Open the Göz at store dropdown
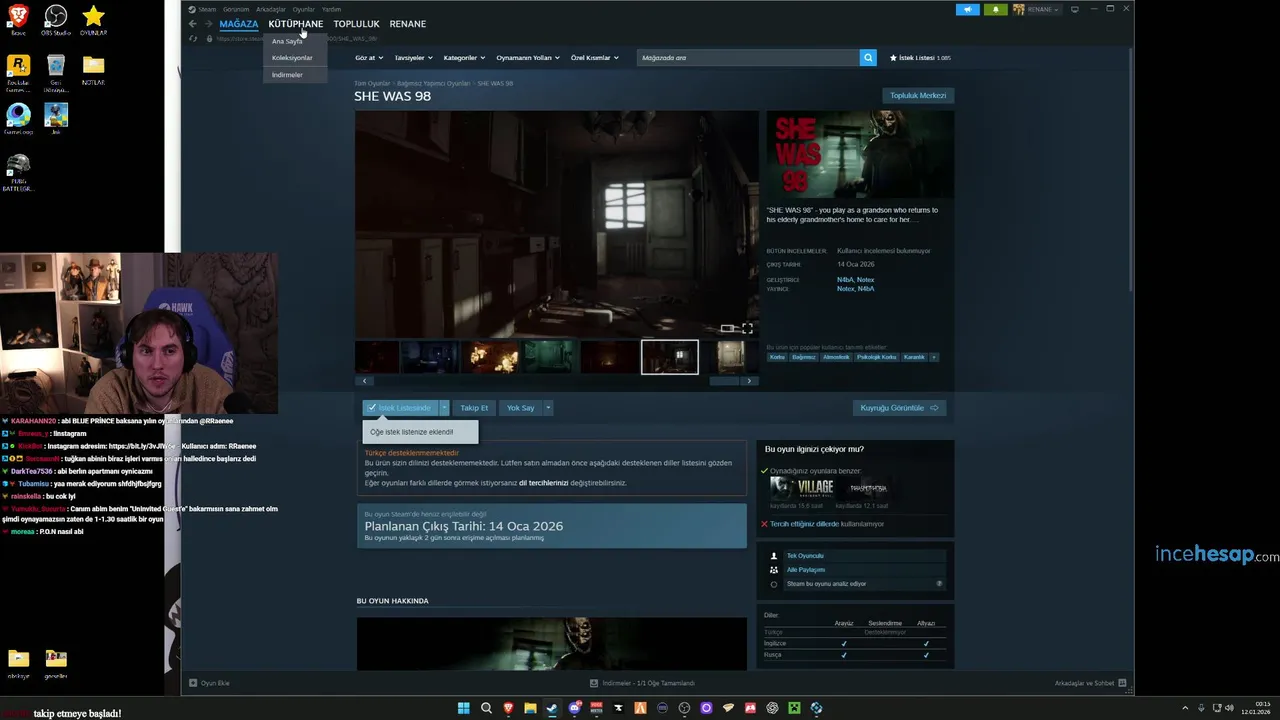The height and width of the screenshot is (720, 1280). [369, 58]
